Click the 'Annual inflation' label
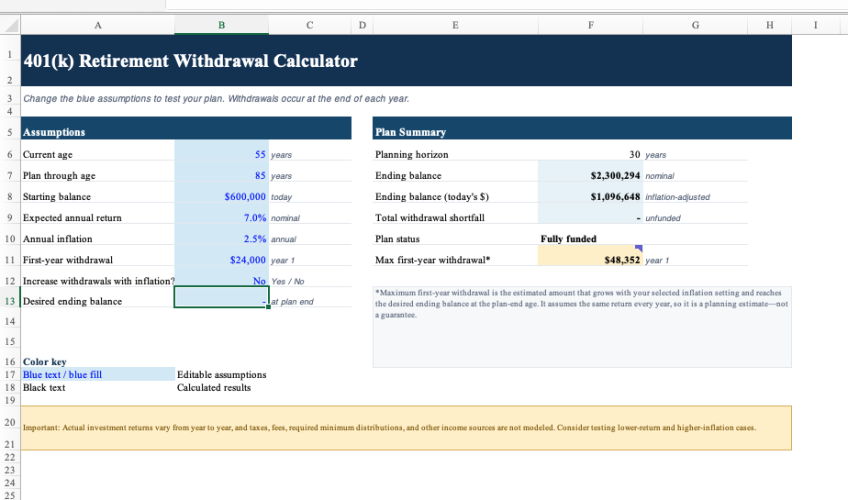Screen dimensions: 848x500 pyautogui.click(x=57, y=239)
